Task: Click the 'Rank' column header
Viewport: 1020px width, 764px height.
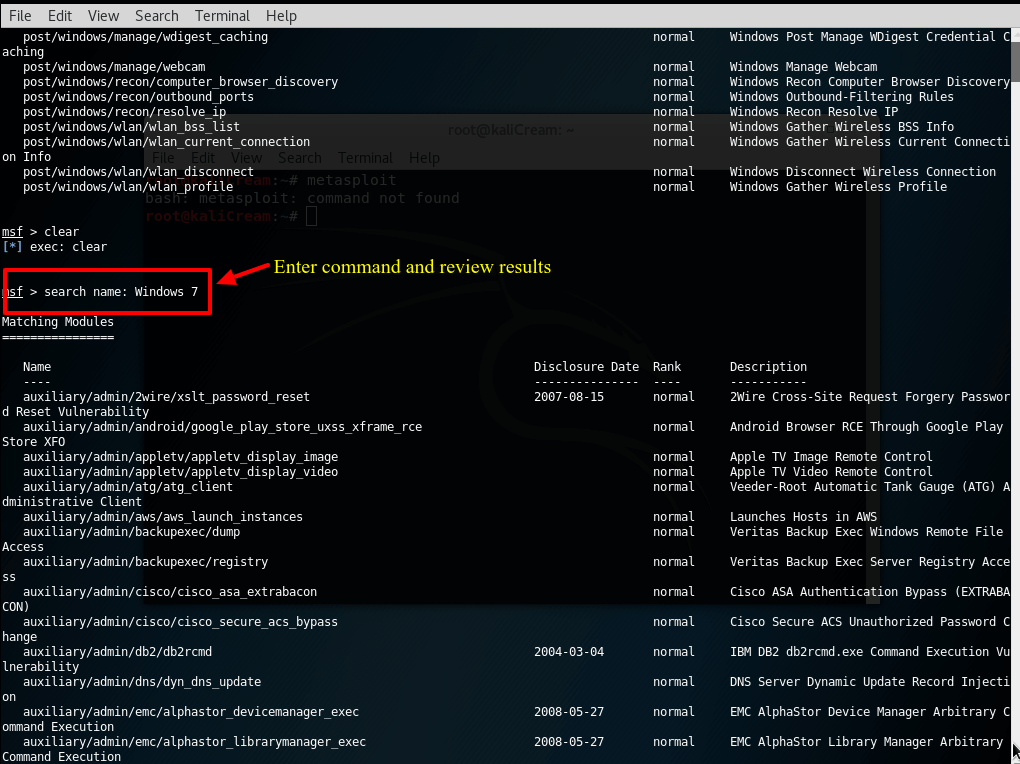Action: (667, 367)
